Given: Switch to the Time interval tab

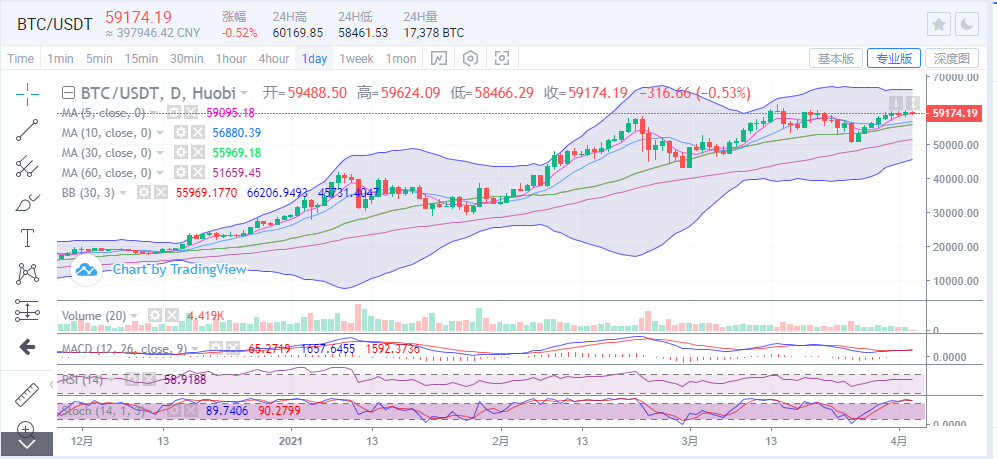Looking at the screenshot, I should click(x=20, y=58).
